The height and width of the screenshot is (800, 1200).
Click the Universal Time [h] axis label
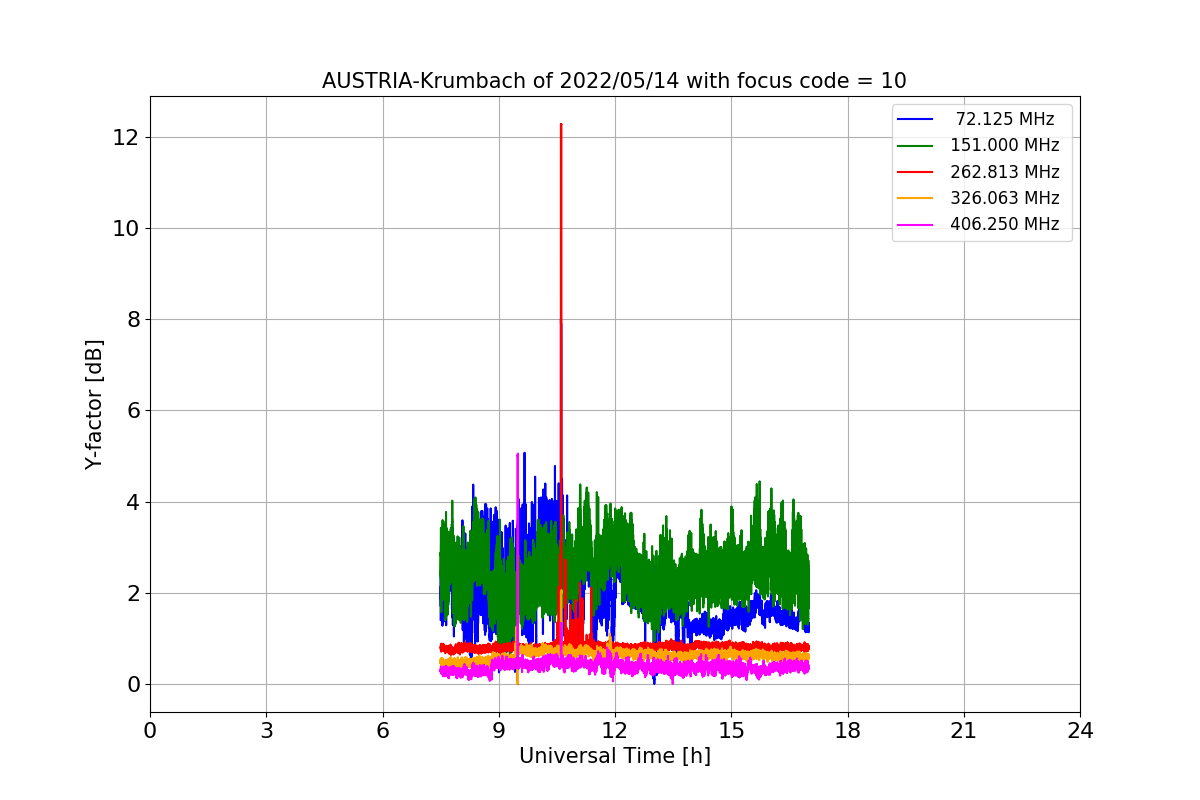[x=614, y=757]
